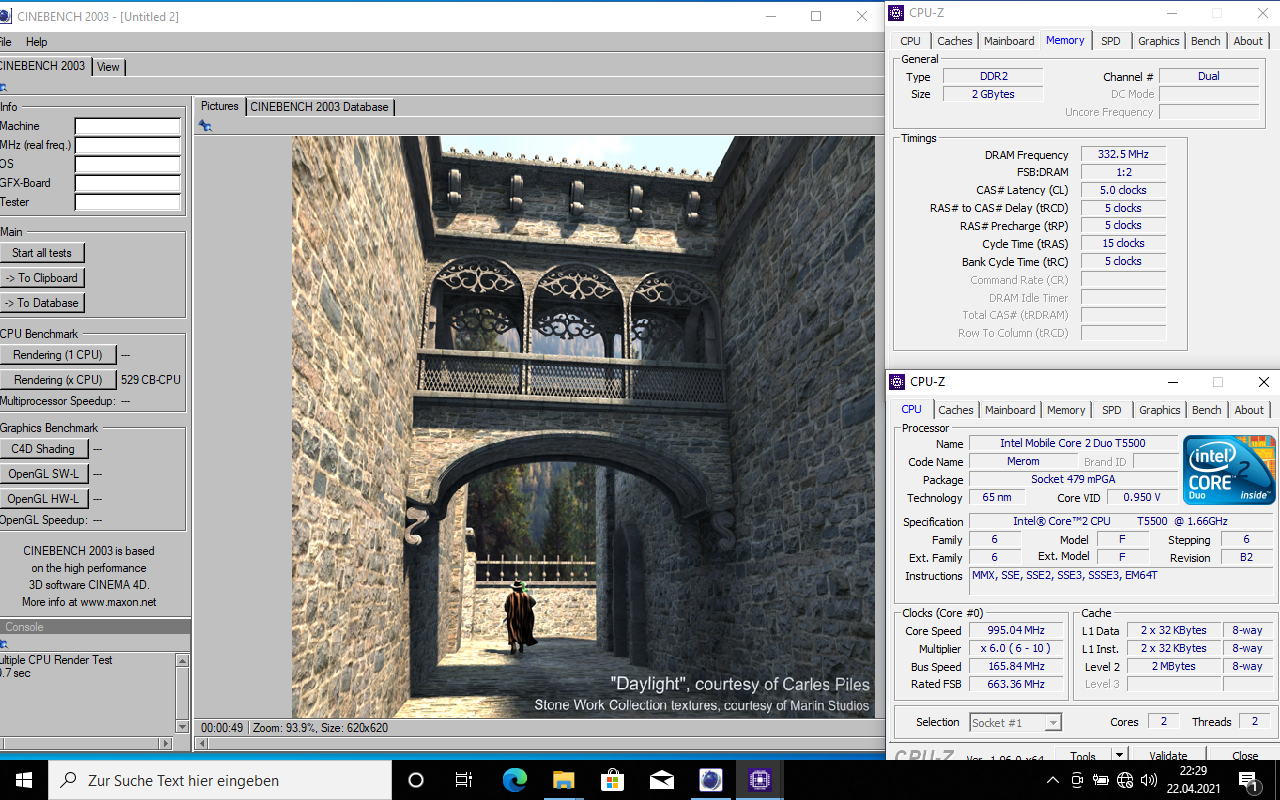This screenshot has width=1280, height=800.
Task: Show hidden system tray icons
Action: pyautogui.click(x=1052, y=780)
